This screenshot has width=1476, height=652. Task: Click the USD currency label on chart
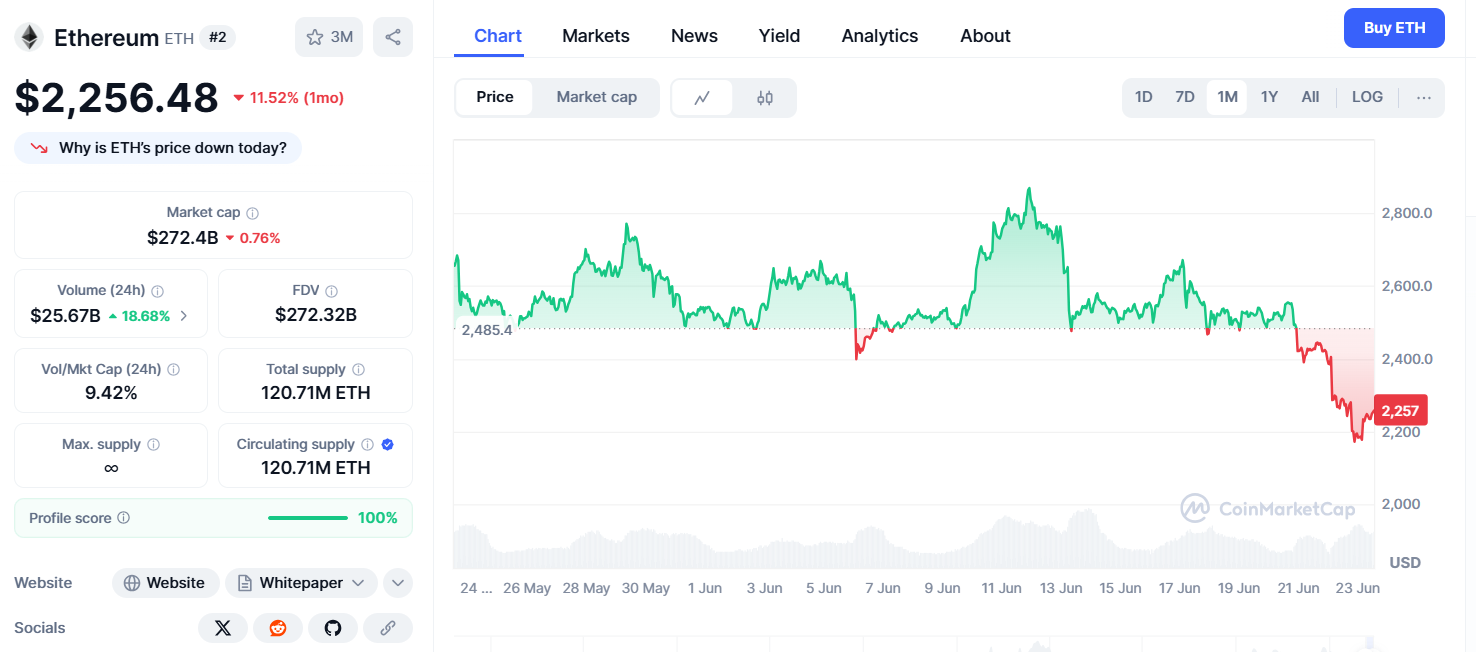1405,563
